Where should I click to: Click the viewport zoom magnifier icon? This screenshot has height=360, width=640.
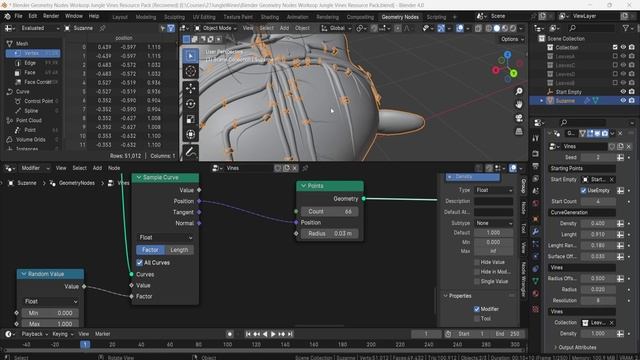(x=519, y=91)
